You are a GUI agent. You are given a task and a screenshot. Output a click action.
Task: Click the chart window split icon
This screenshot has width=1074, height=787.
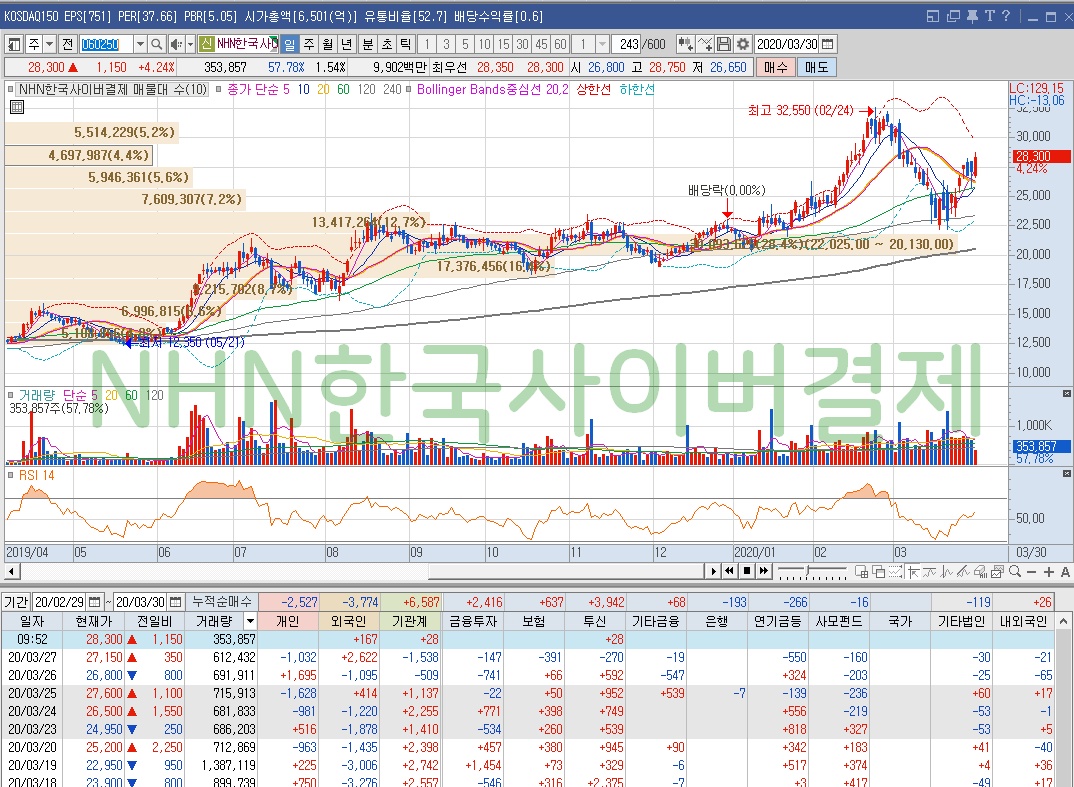pyautogui.click(x=862, y=572)
